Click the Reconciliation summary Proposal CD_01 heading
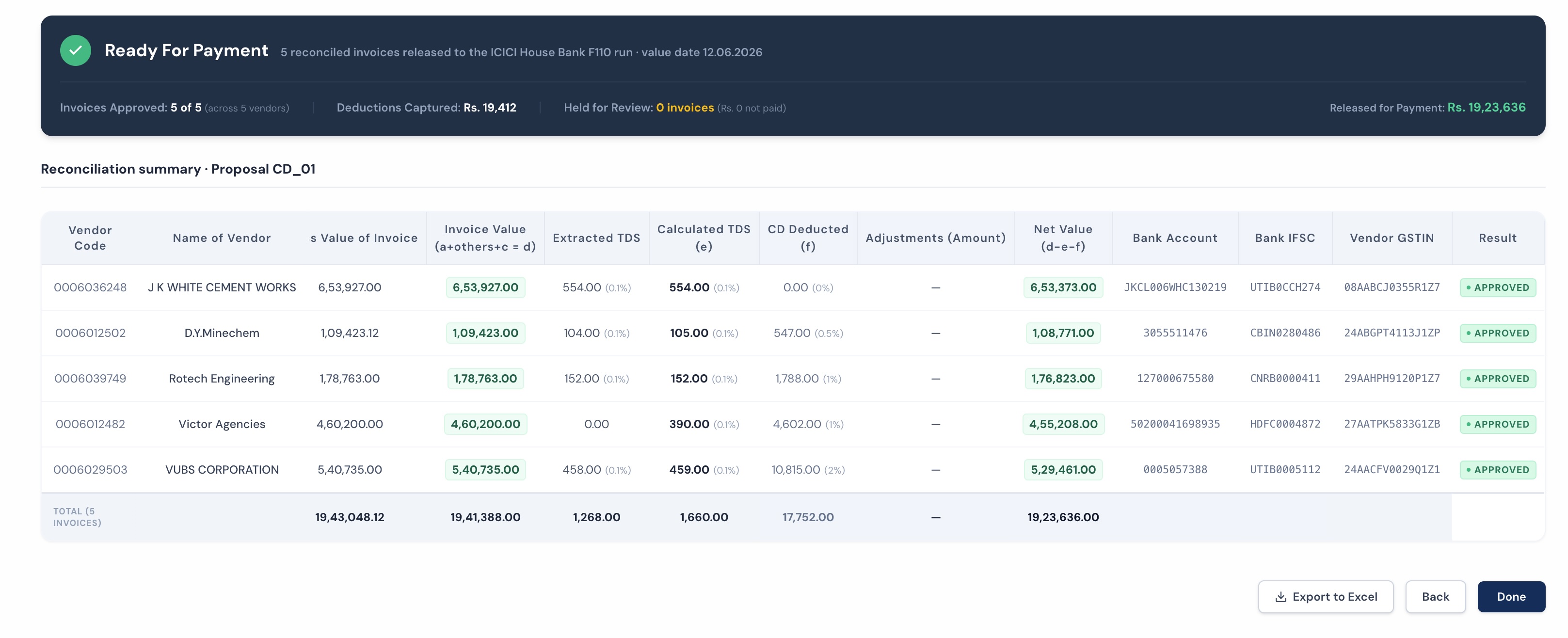Screen dimensions: 1568x638 pyautogui.click(x=178, y=169)
